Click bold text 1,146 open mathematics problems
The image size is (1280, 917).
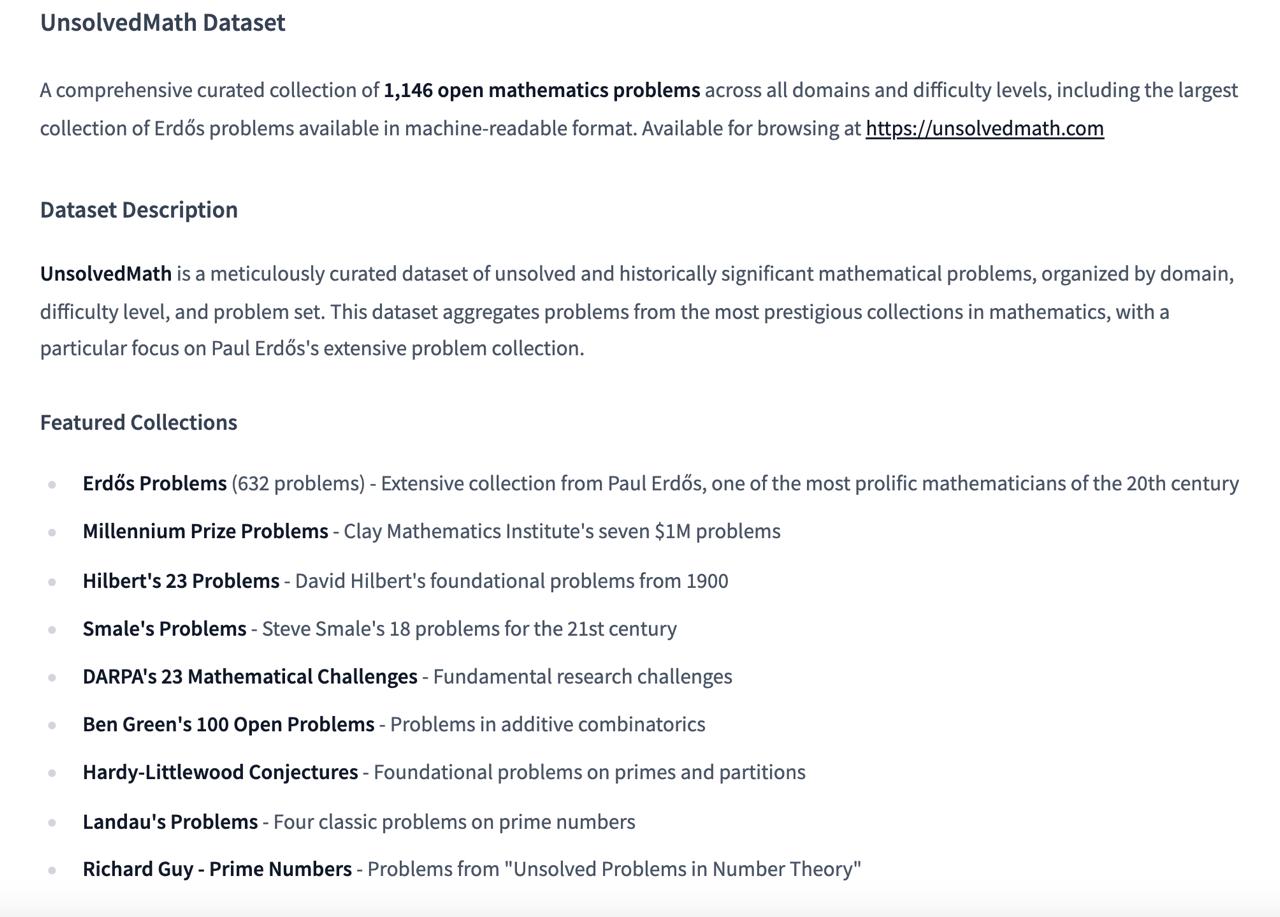pyautogui.click(x=542, y=90)
